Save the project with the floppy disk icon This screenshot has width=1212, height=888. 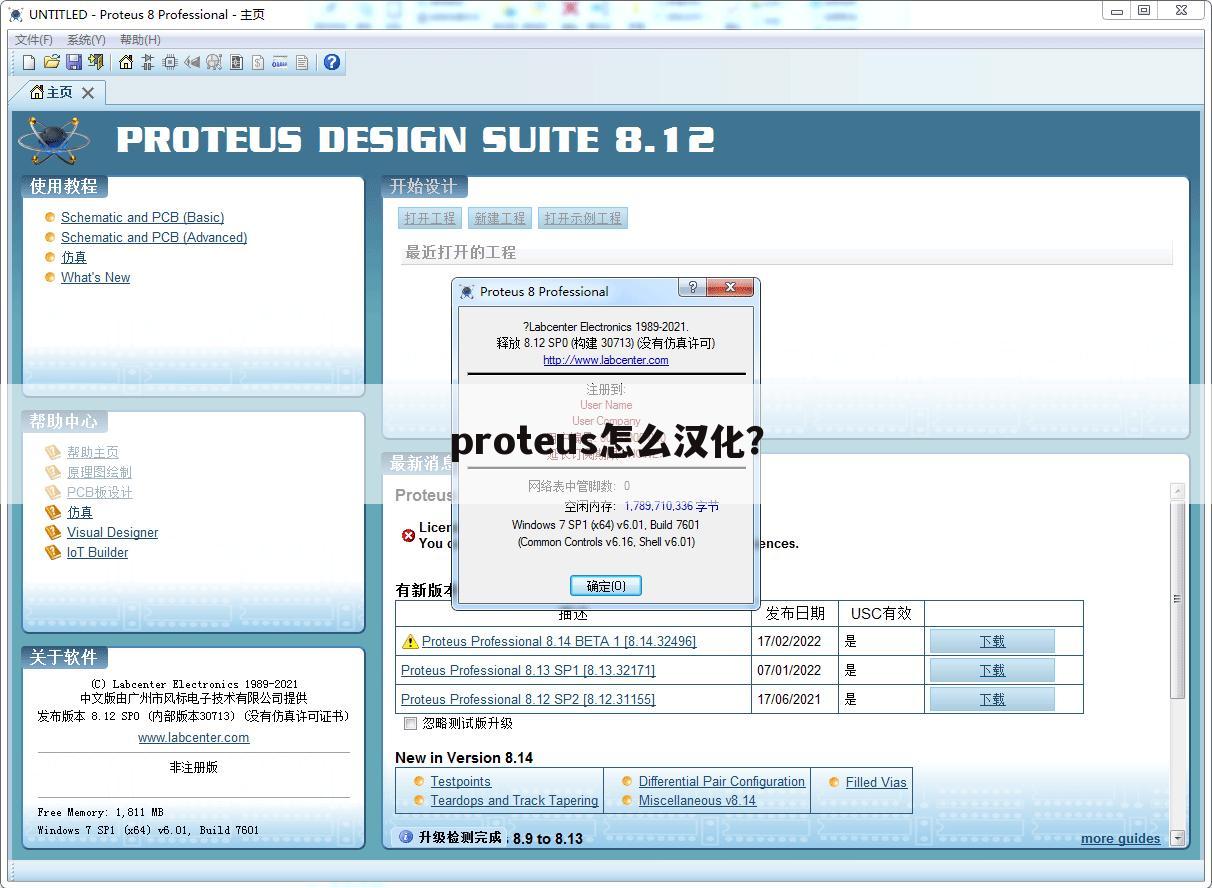pos(73,62)
